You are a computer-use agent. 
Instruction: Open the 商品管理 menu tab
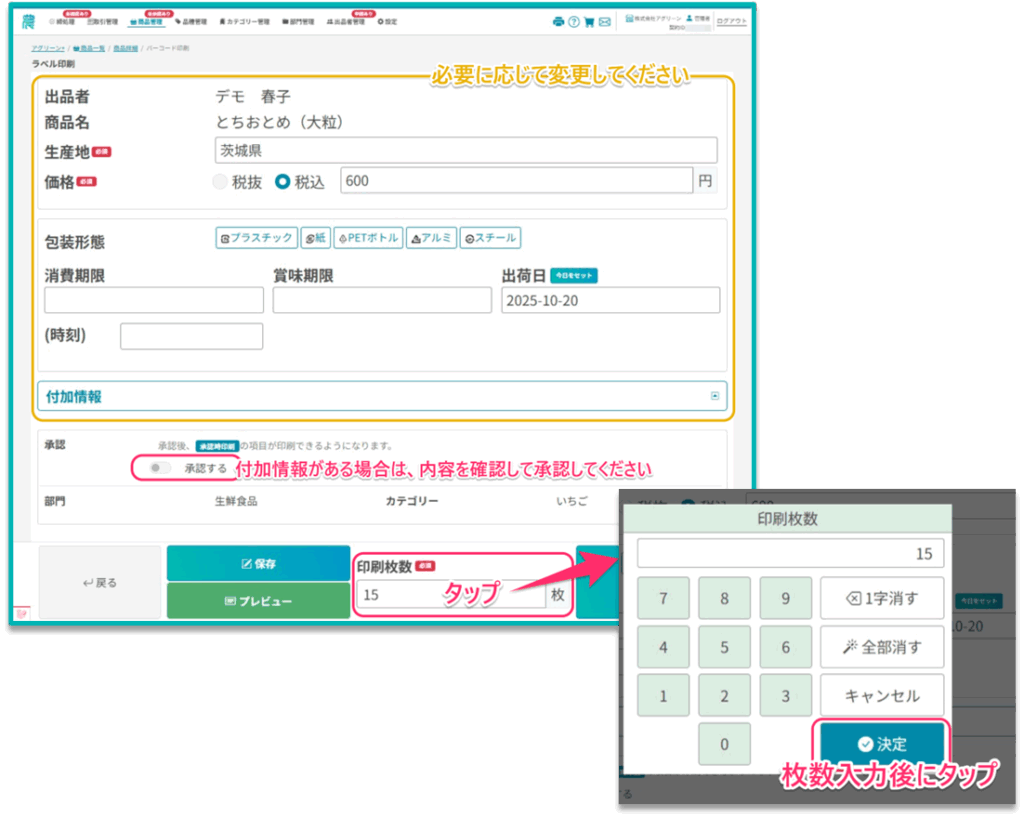[147, 21]
